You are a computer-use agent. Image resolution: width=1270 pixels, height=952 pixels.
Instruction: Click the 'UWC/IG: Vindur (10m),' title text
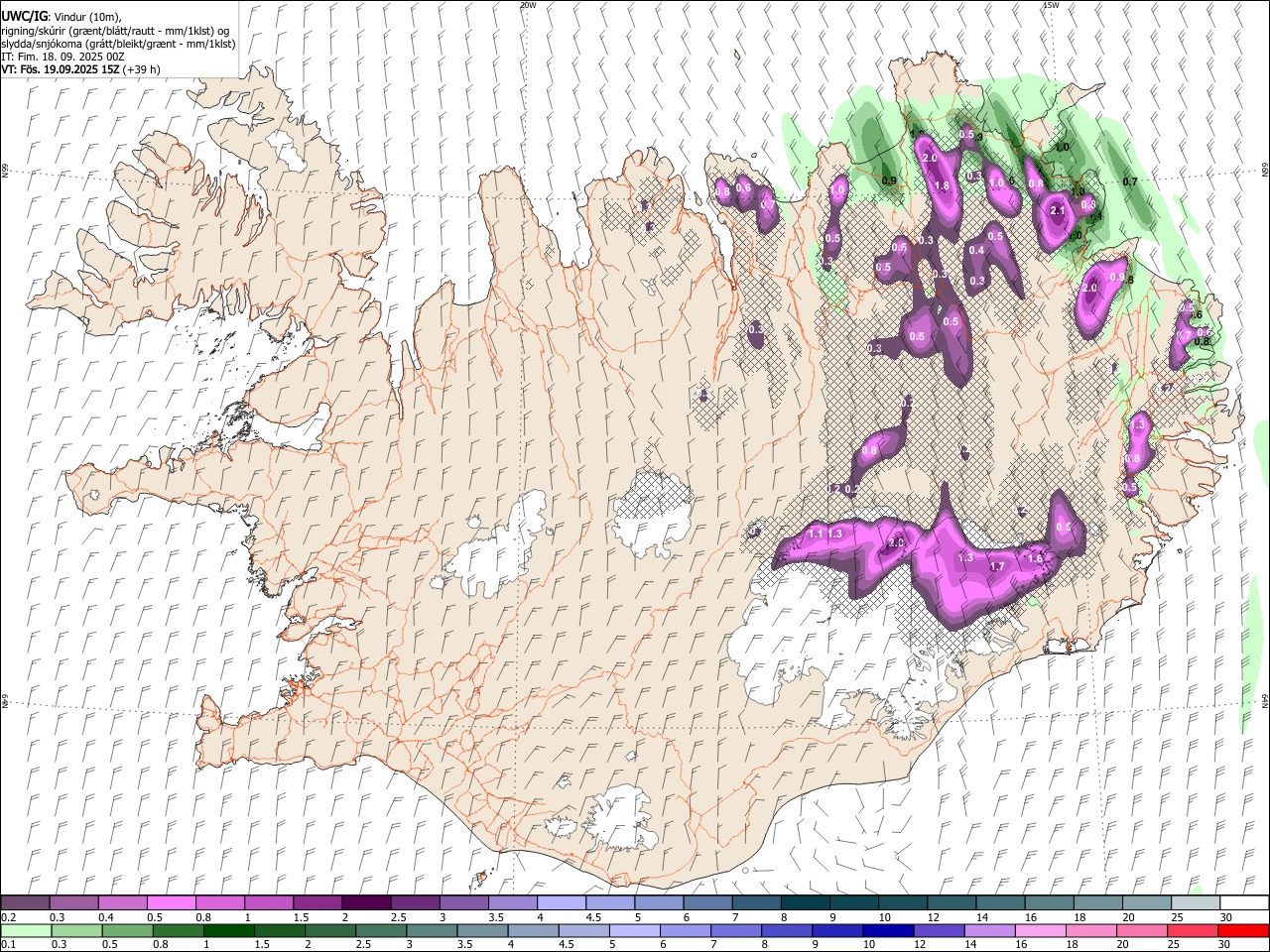[62, 17]
